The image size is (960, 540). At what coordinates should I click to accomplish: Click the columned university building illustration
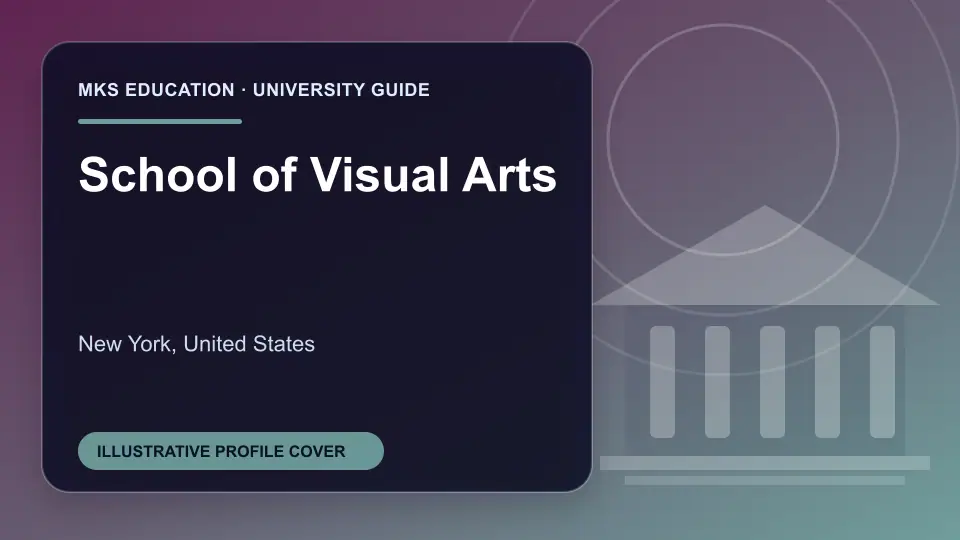[x=765, y=346]
